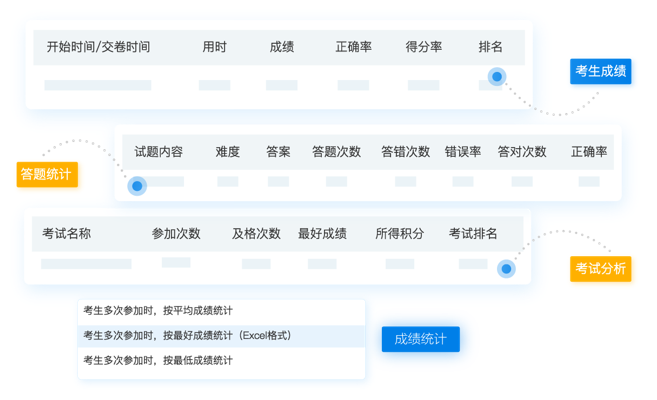This screenshot has height=400, width=657.
Task: Click the 错误率 column header
Action: (463, 152)
